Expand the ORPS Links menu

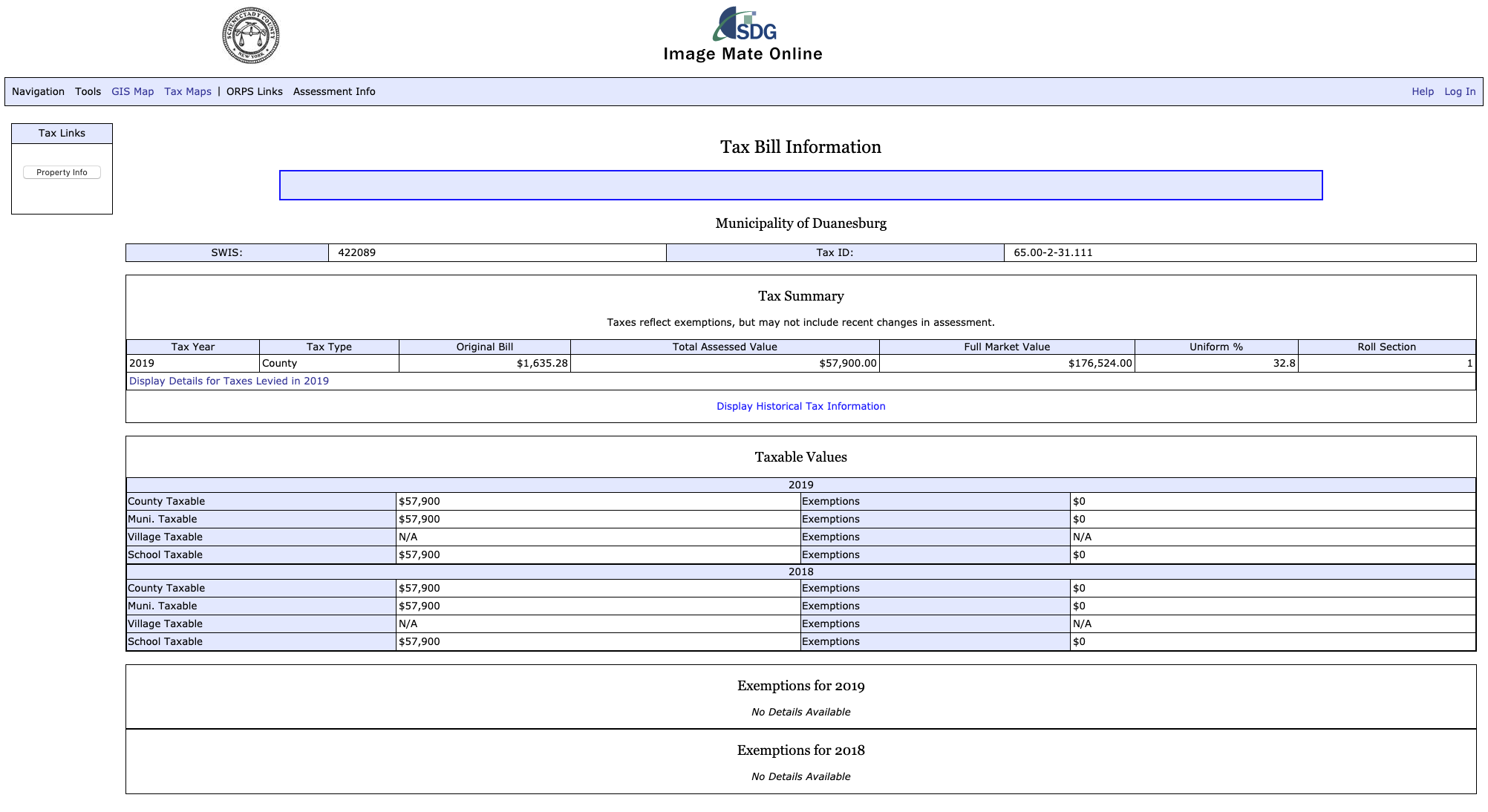pos(254,91)
